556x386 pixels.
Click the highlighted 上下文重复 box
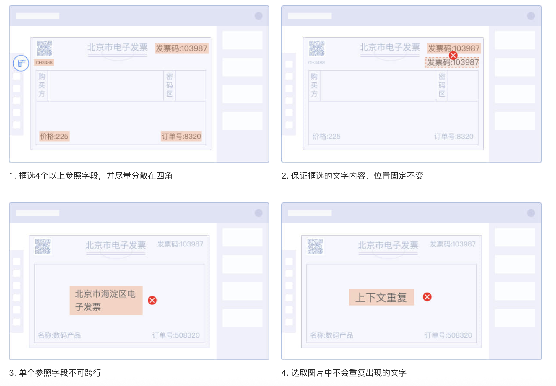click(x=381, y=297)
